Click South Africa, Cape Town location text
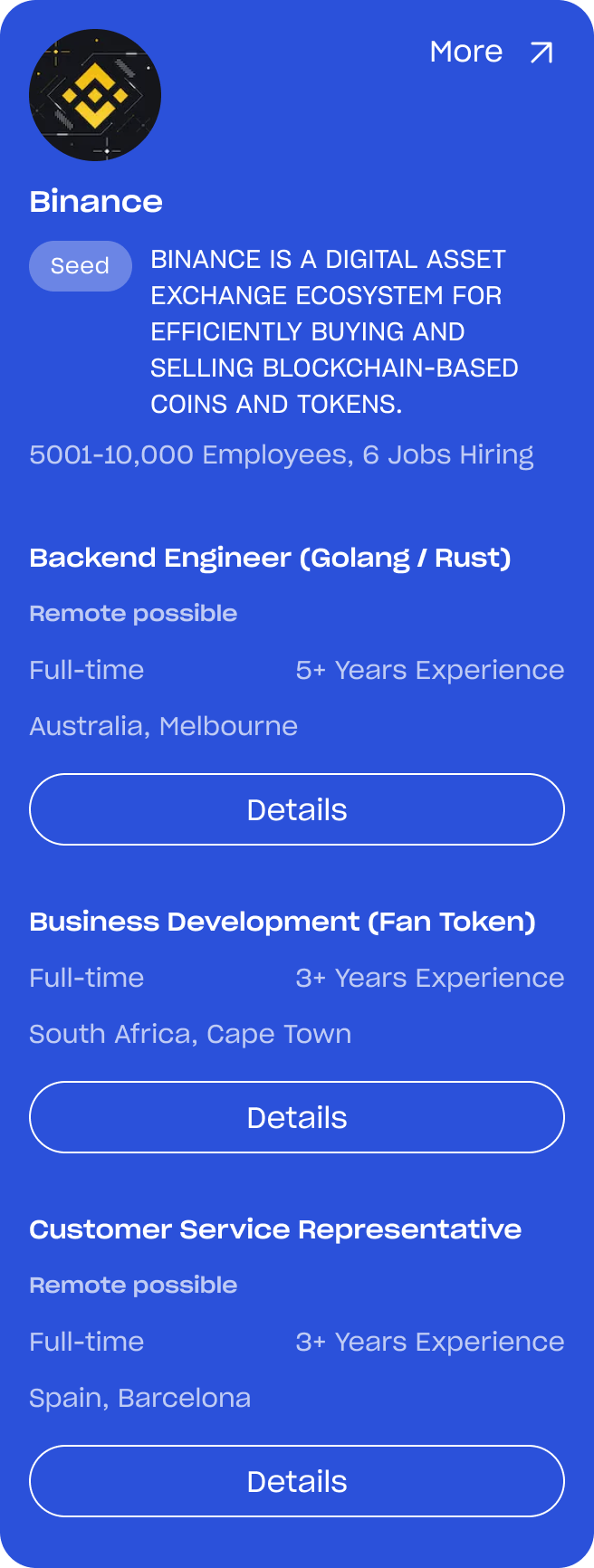This screenshot has width=594, height=1568. tap(190, 1034)
